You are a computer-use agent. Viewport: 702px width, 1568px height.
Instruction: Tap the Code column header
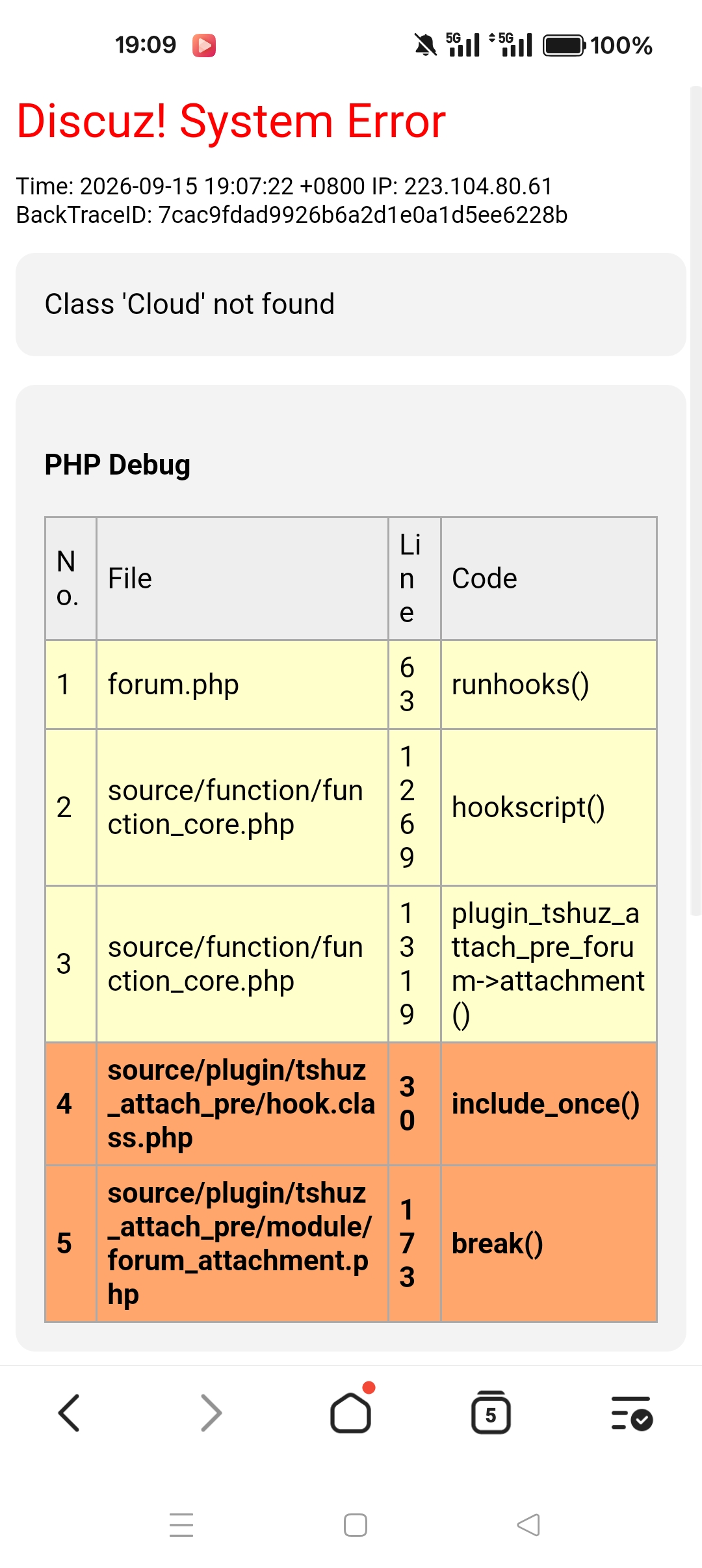549,579
